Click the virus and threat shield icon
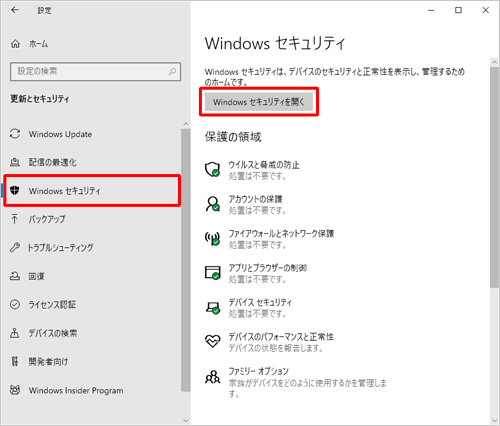 pos(213,170)
